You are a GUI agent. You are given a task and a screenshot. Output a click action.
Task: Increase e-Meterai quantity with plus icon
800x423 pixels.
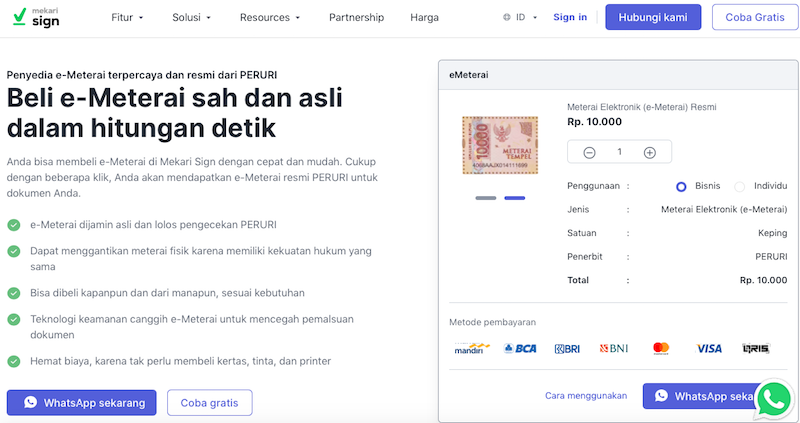649,153
